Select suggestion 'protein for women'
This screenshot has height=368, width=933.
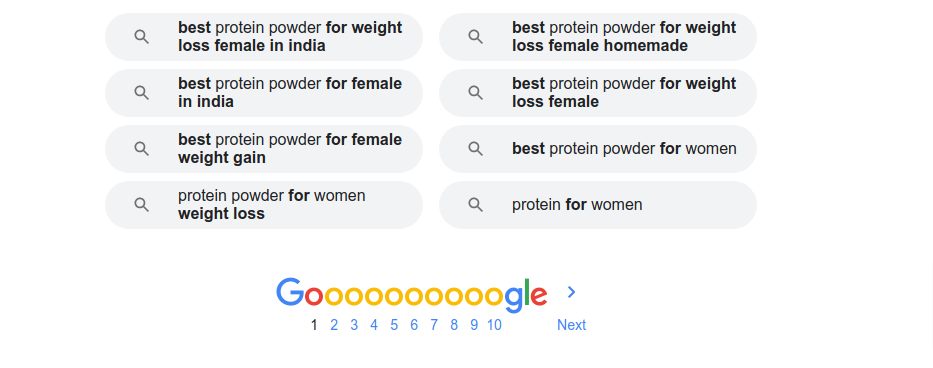pyautogui.click(x=597, y=205)
